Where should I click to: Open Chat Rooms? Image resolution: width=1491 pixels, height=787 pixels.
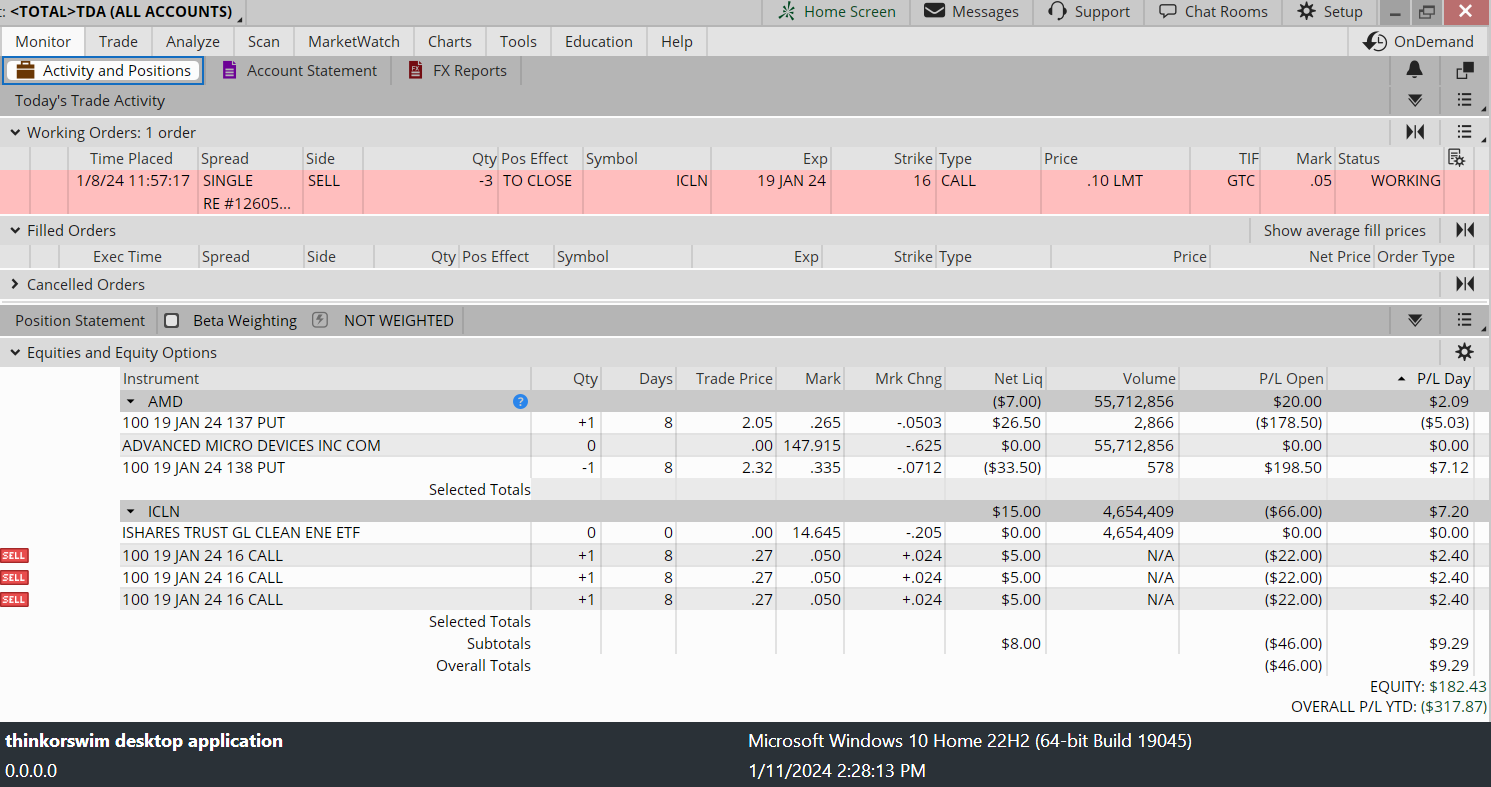pos(1212,12)
